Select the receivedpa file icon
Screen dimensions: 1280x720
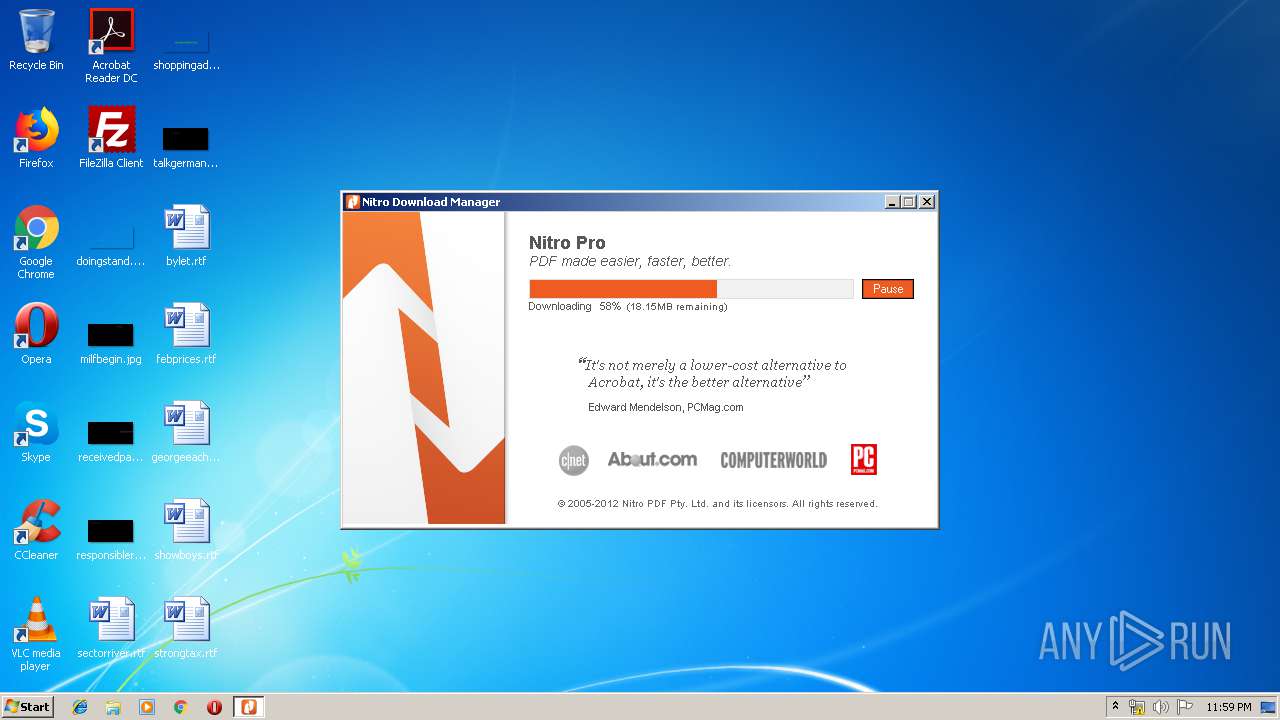[111, 440]
